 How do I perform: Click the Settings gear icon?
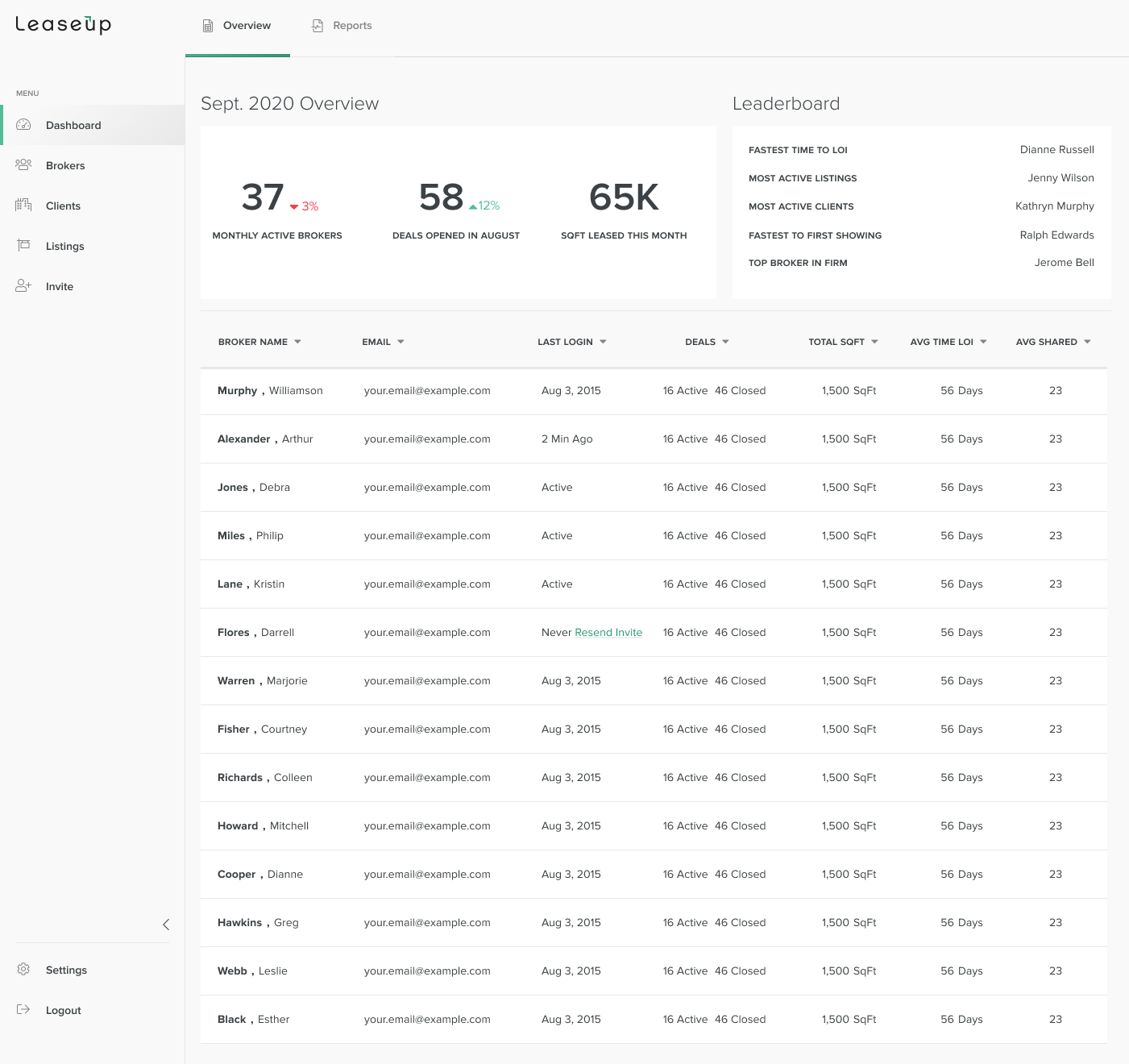point(23,969)
